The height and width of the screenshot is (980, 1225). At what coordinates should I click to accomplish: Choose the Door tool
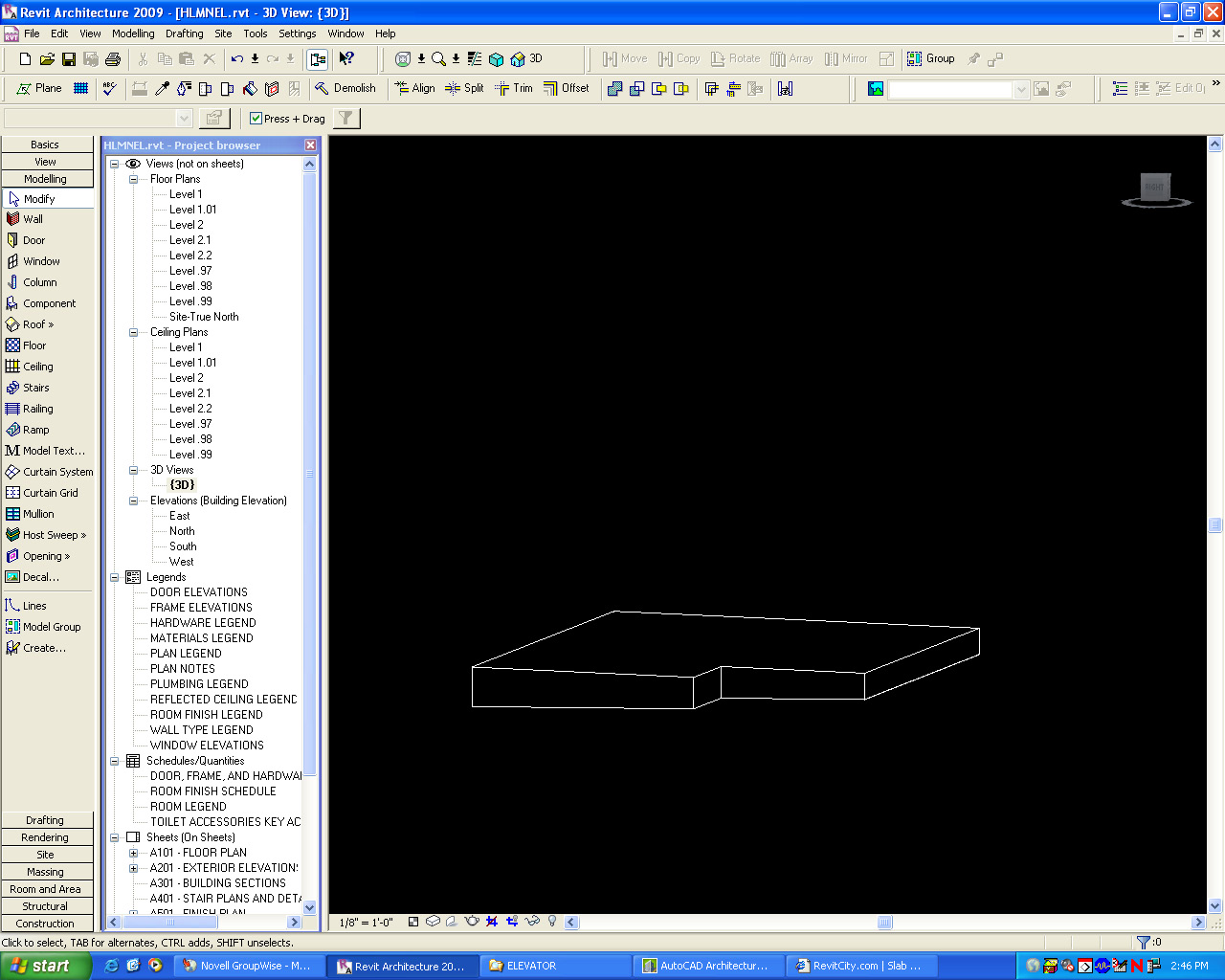point(33,240)
